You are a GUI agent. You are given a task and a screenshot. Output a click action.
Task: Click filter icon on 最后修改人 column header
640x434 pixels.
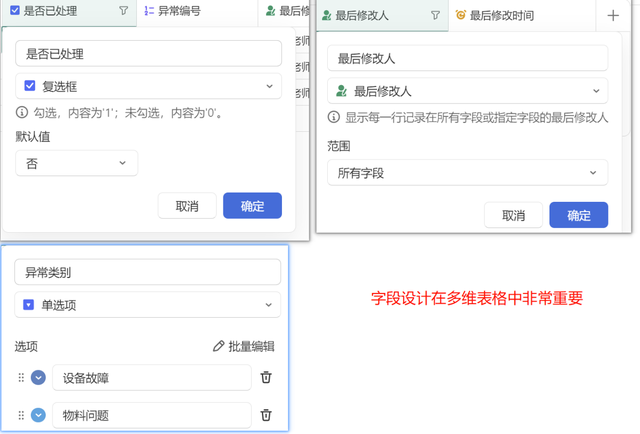[436, 16]
